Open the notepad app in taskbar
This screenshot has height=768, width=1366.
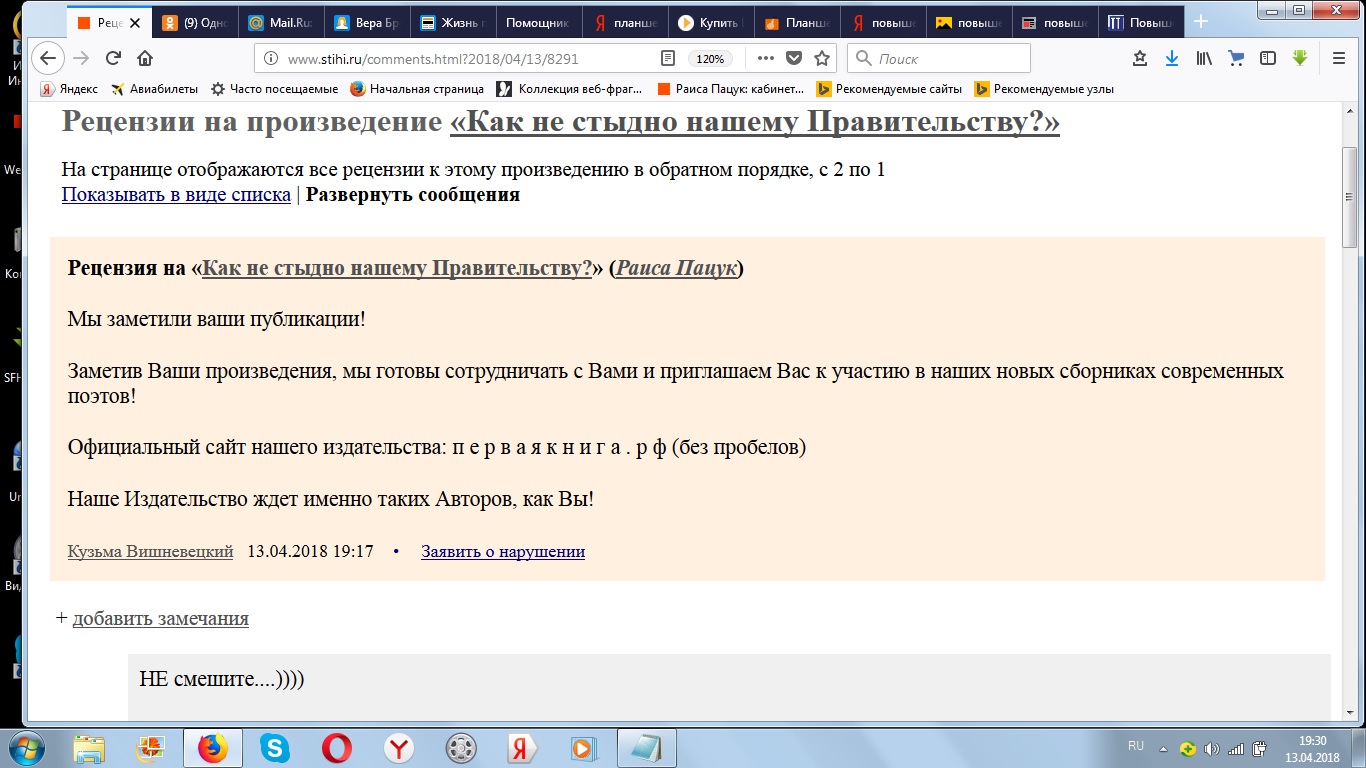[647, 748]
